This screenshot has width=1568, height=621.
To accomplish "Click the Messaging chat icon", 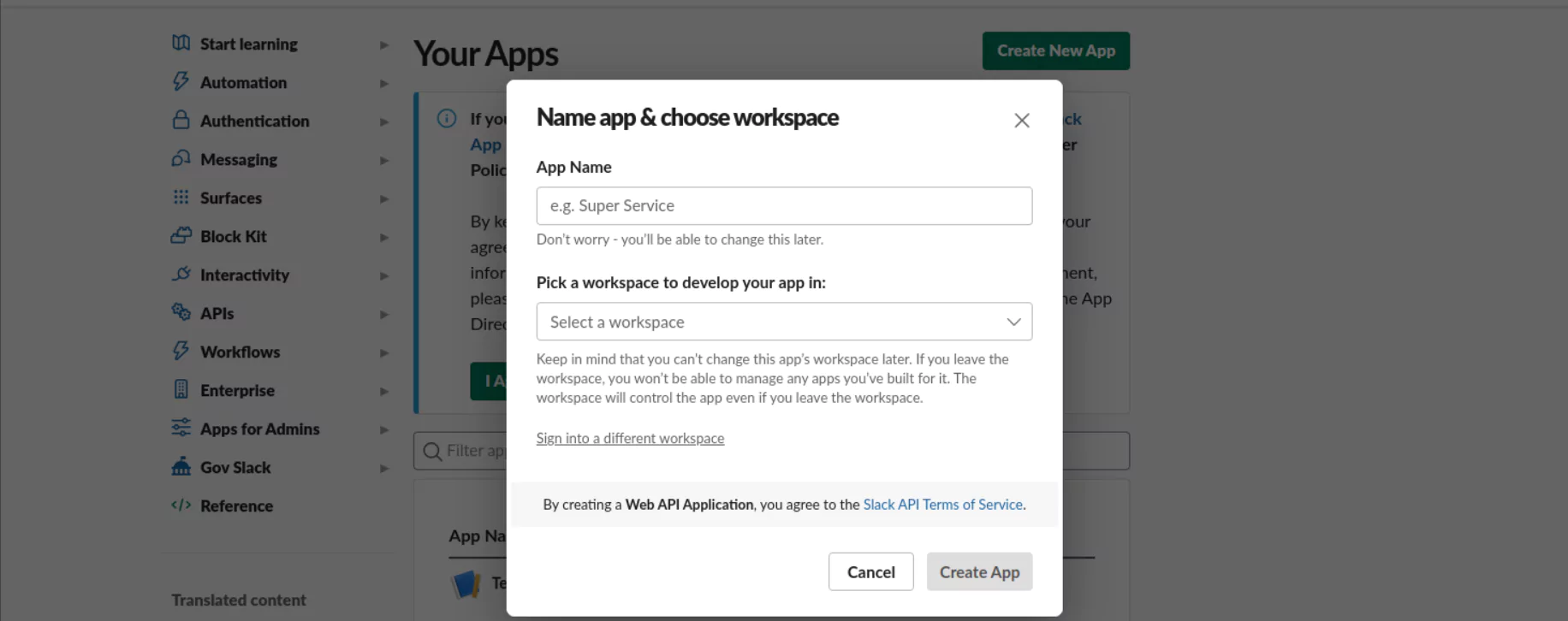I will click(181, 158).
